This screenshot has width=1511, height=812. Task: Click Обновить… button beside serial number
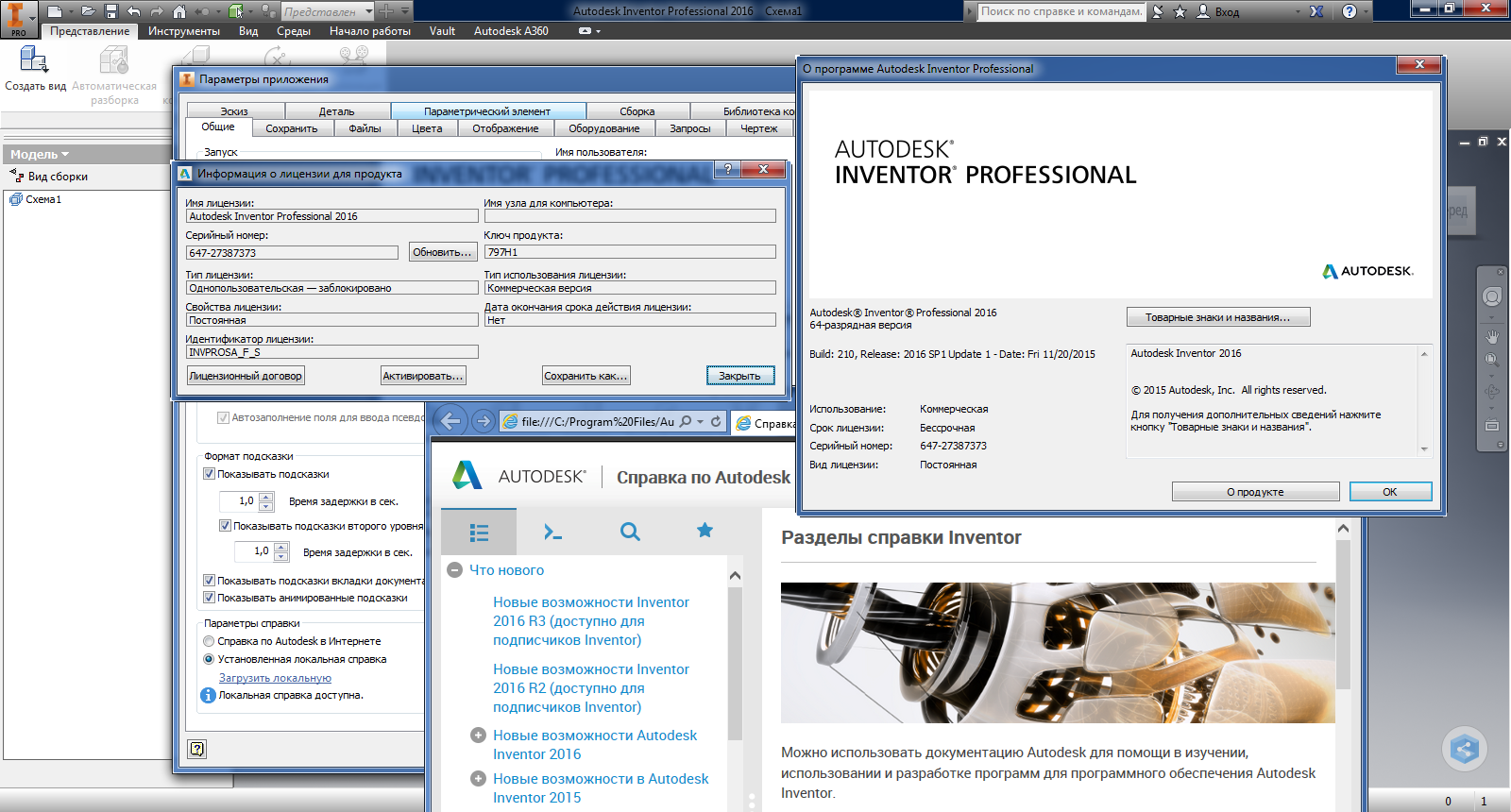tap(442, 252)
